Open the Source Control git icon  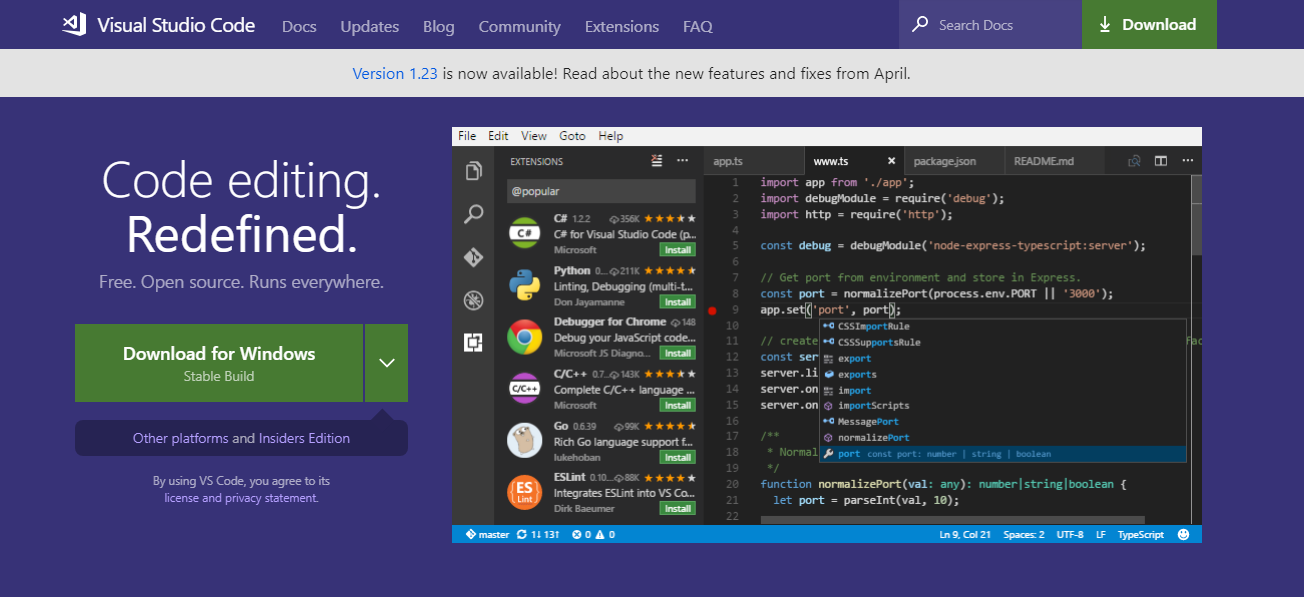474,257
